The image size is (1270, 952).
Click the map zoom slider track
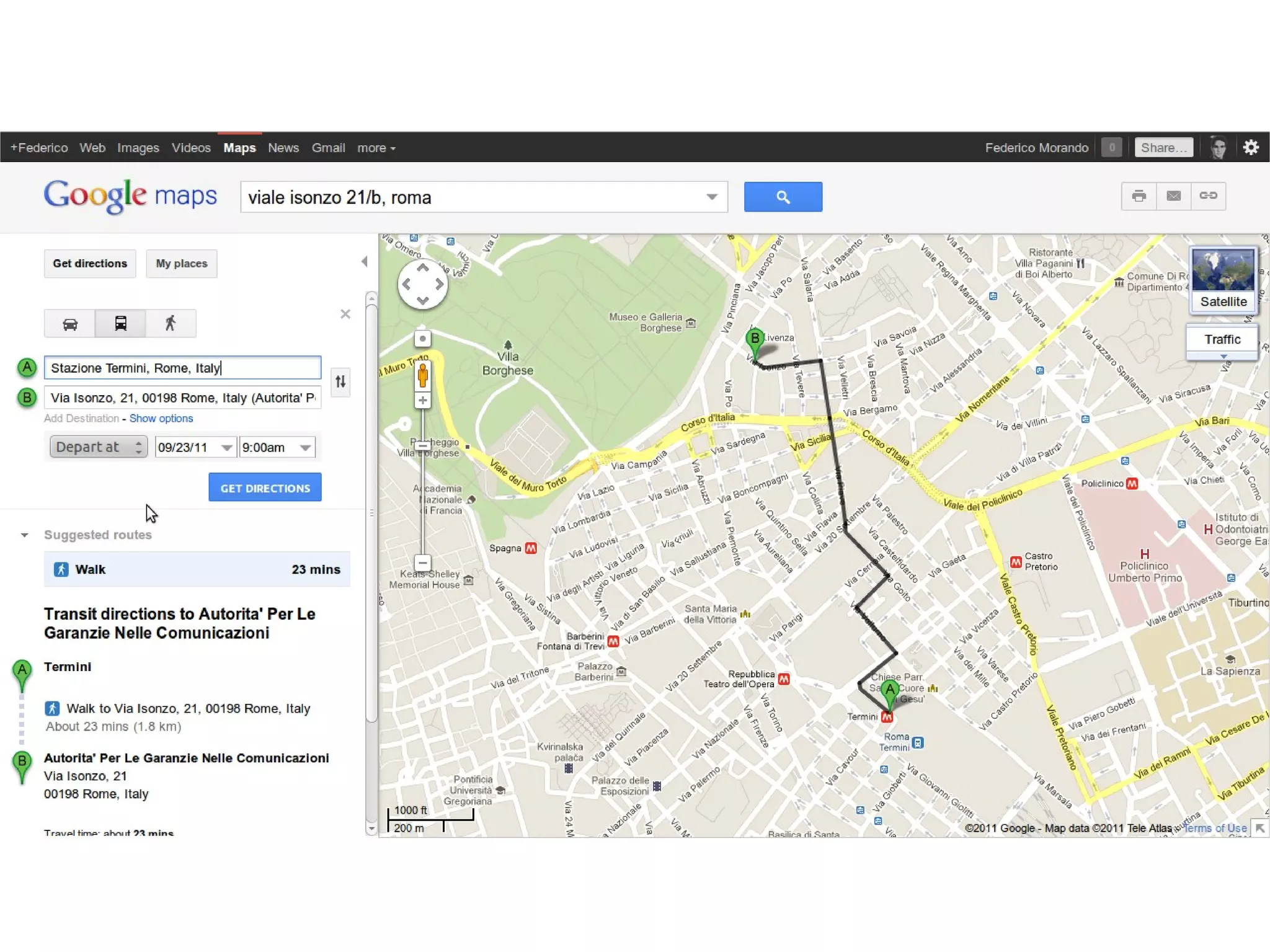422,502
